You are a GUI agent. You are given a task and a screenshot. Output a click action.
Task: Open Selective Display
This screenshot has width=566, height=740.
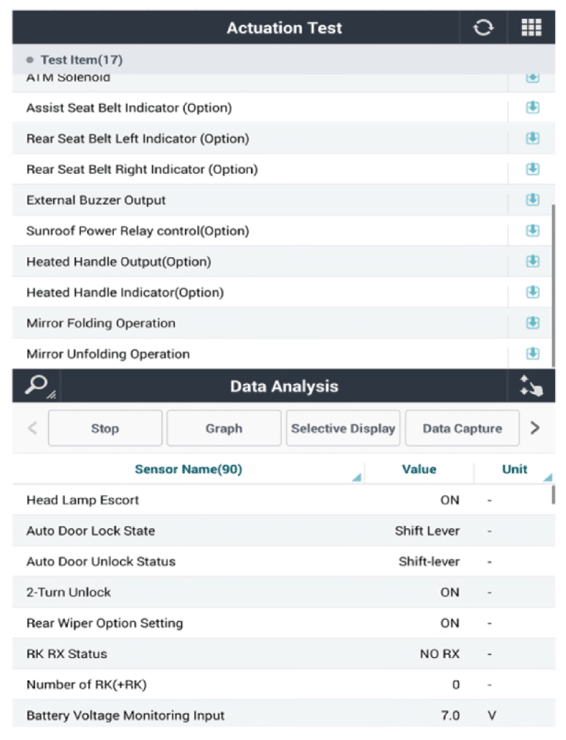(x=343, y=428)
